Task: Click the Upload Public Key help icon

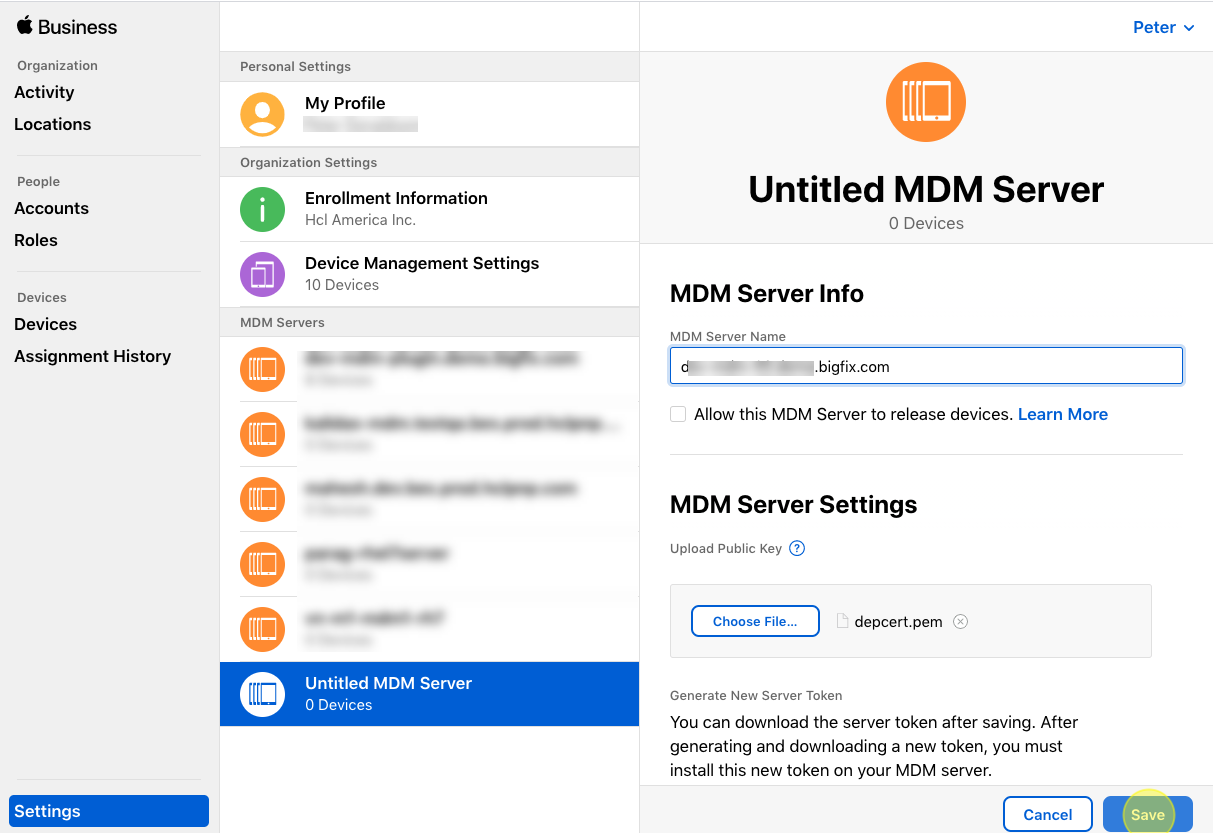Action: 797,548
